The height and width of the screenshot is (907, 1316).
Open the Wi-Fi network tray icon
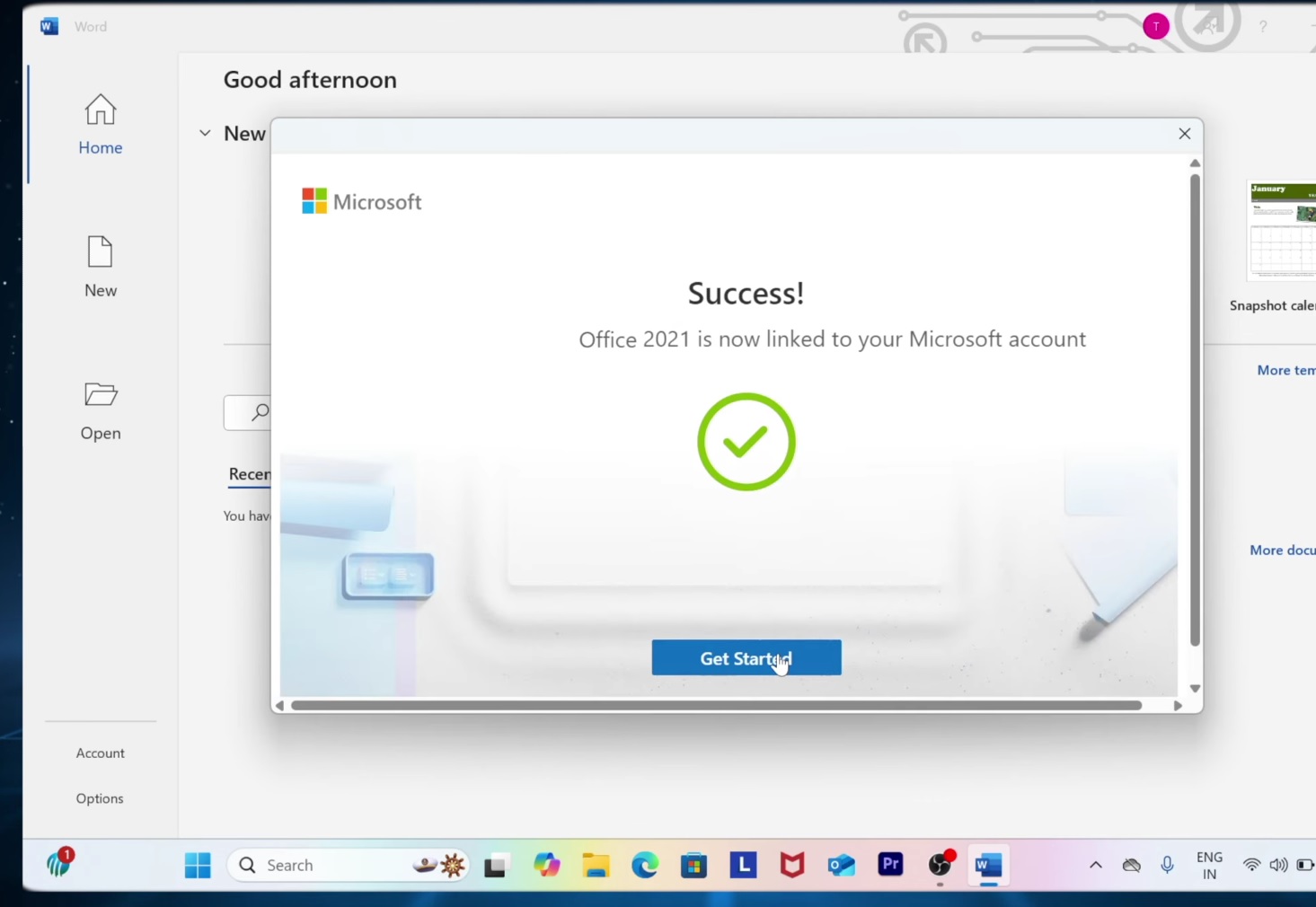(1251, 866)
